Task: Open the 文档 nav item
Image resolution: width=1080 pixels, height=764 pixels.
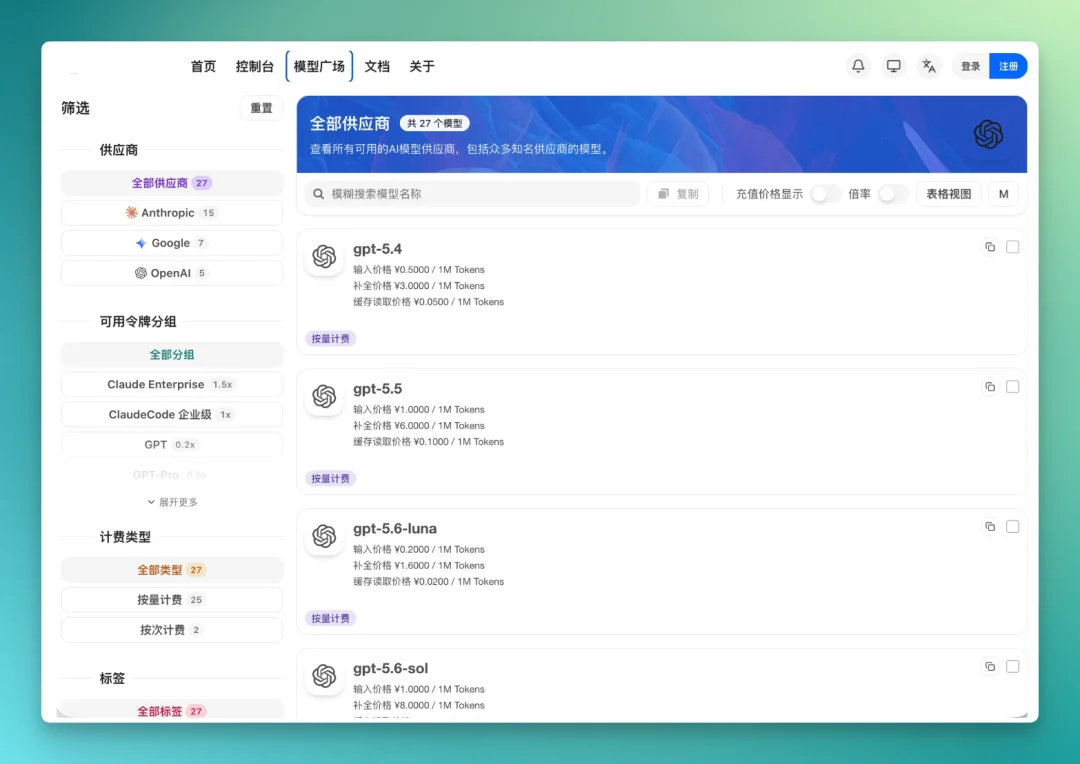Action: tap(377, 66)
